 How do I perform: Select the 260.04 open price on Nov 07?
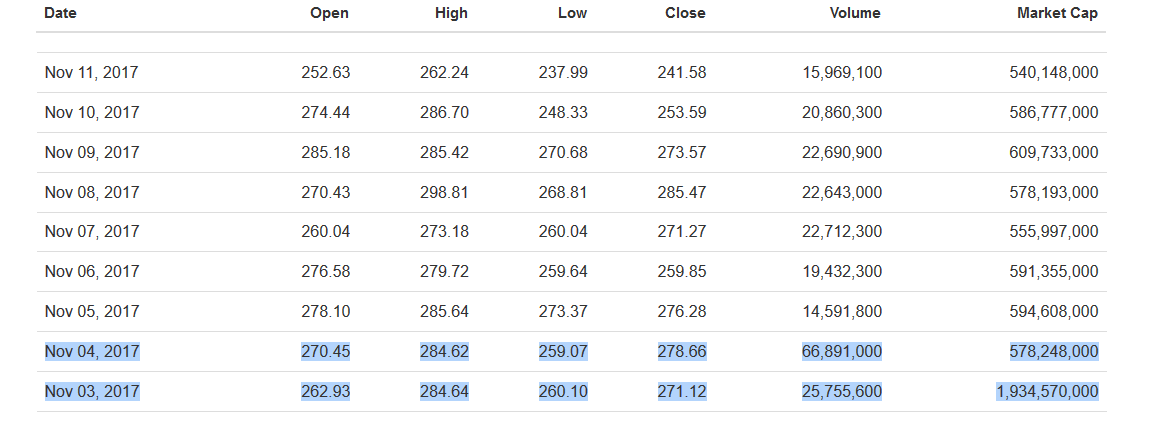326,231
